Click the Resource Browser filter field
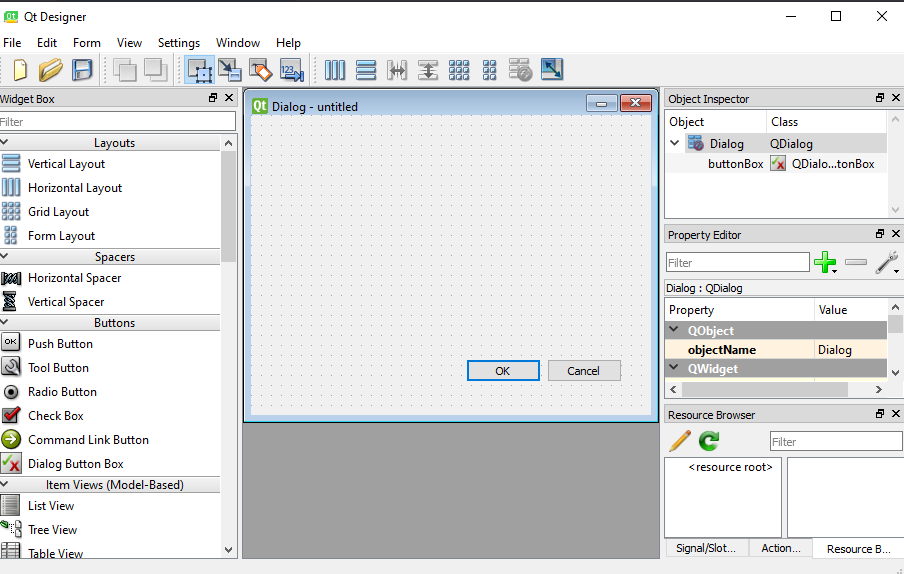 (836, 442)
